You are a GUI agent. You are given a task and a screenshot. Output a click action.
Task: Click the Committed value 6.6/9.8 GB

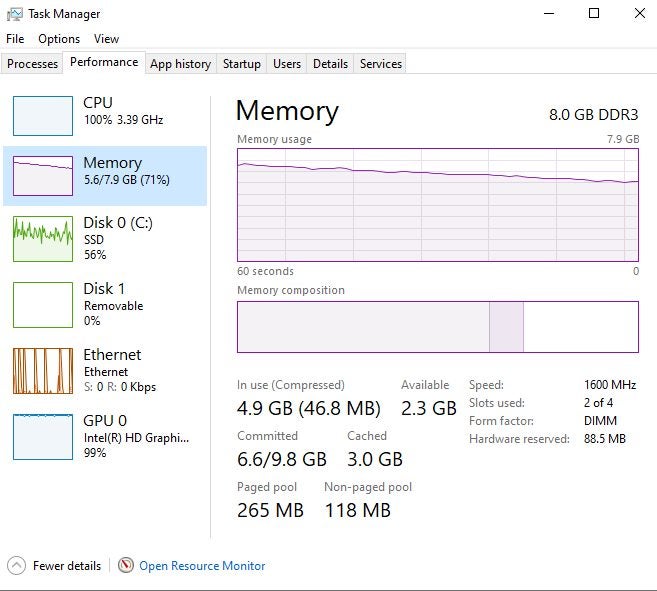point(282,459)
